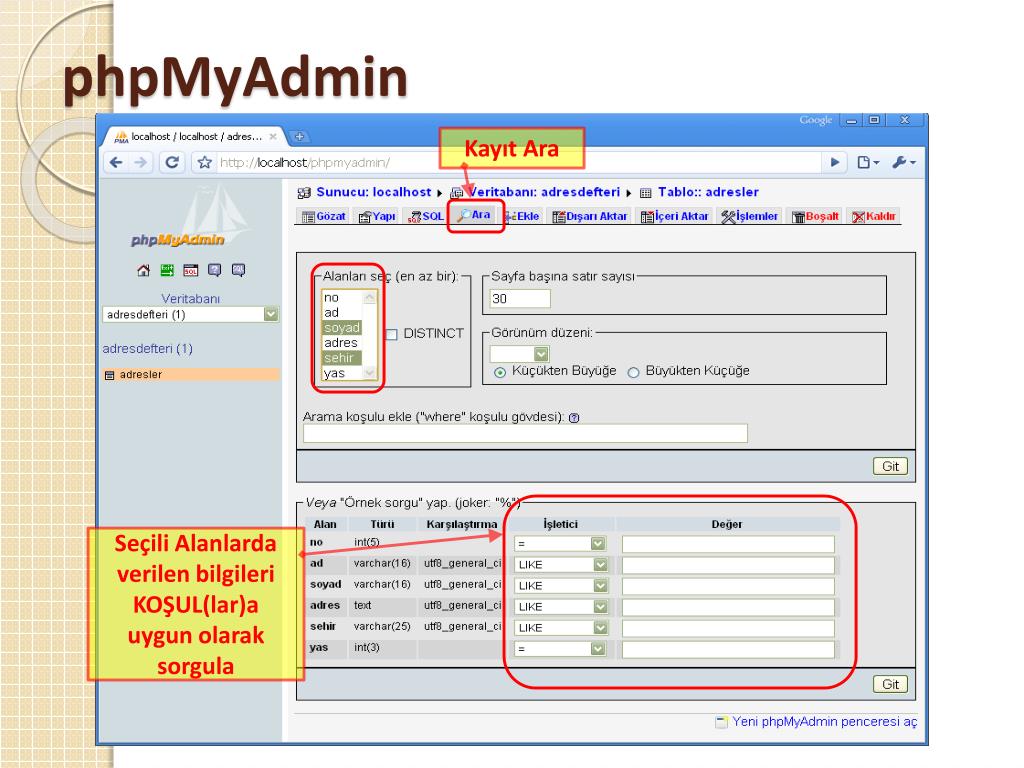Screen dimensions: 1024x768
Task: Click the field list scrollbar down arrow
Action: click(x=370, y=373)
